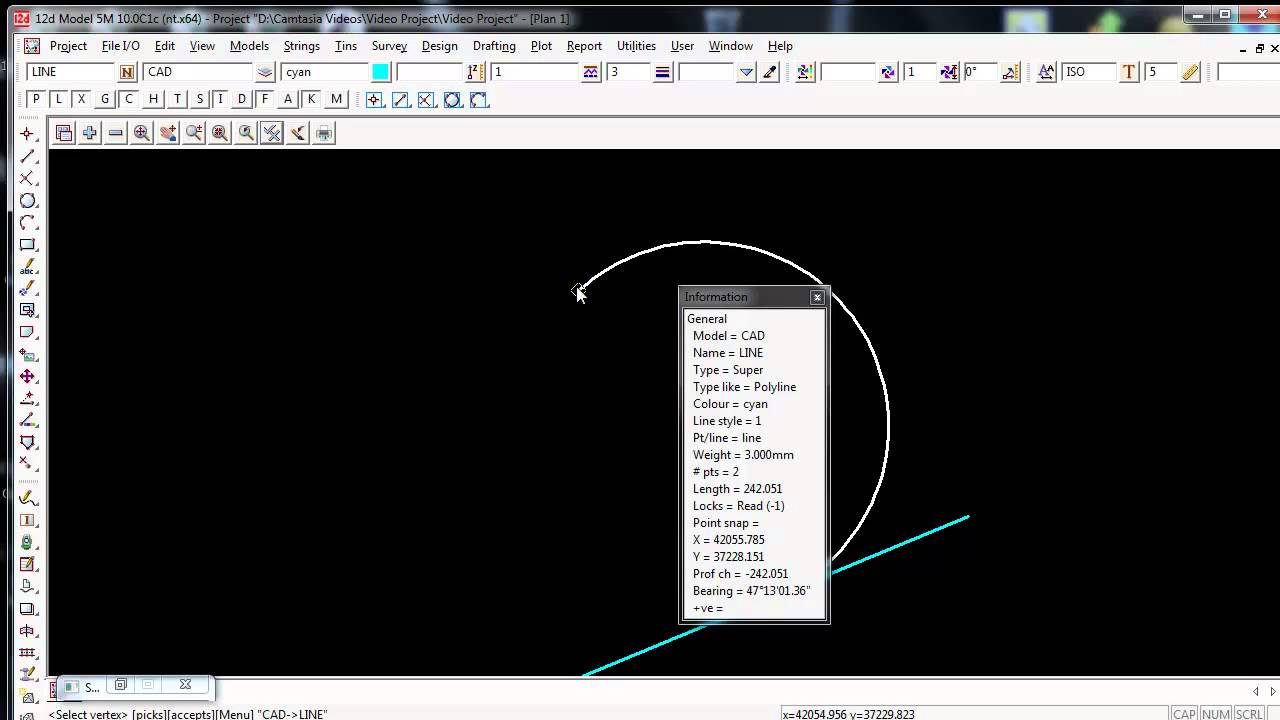Click the pan hand icon in plan toolbar
1280x720 pixels.
coord(168,133)
